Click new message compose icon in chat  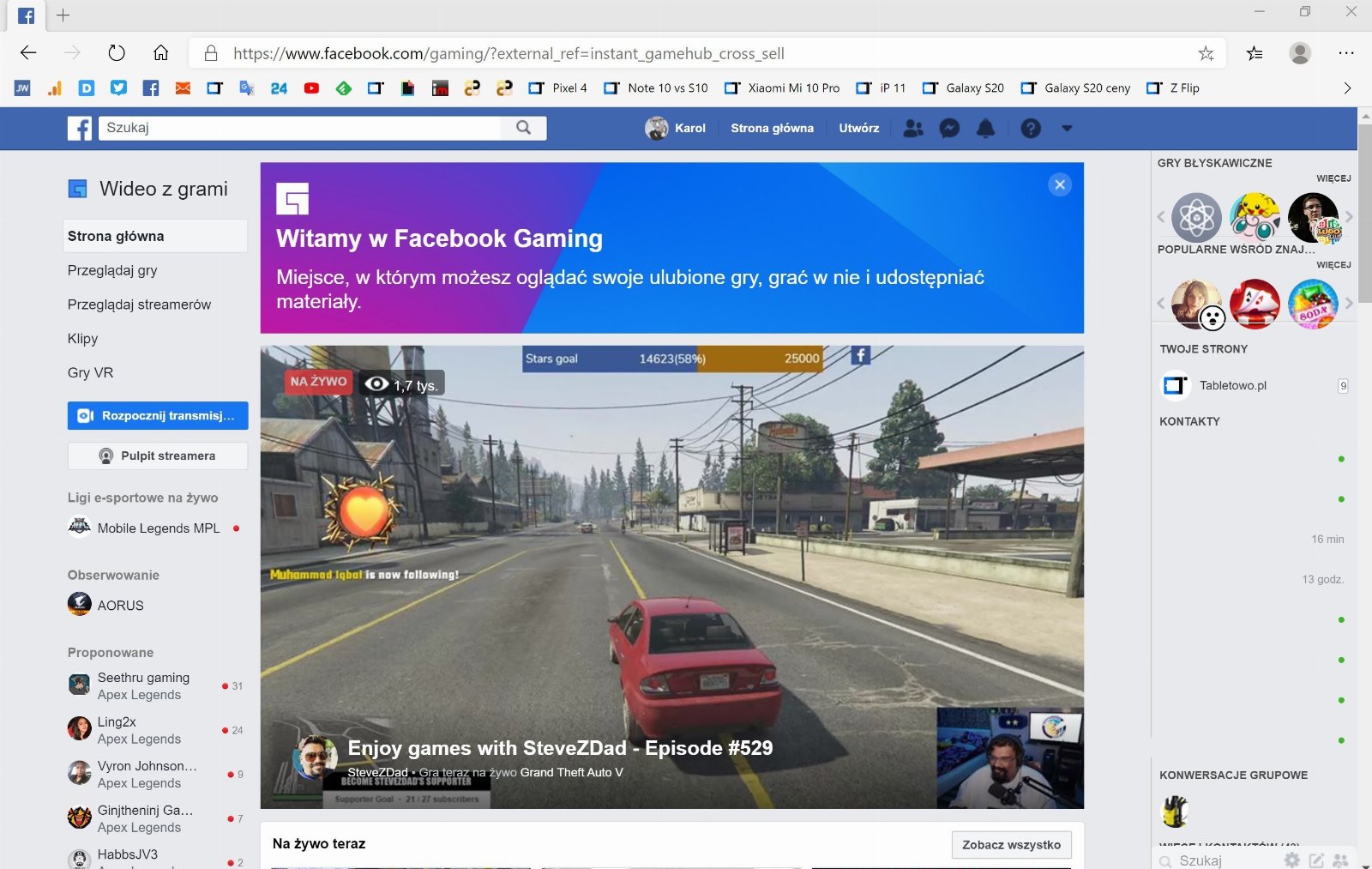(1316, 860)
